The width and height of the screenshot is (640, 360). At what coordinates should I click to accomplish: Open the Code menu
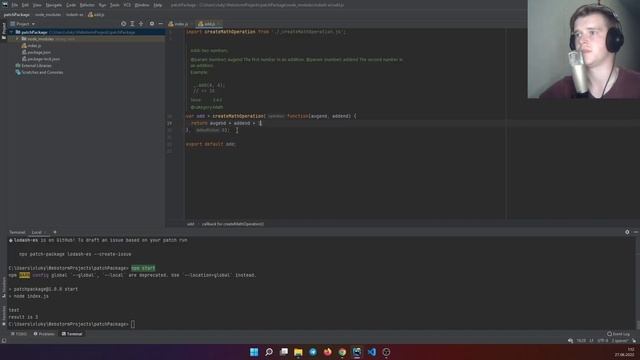71,5
